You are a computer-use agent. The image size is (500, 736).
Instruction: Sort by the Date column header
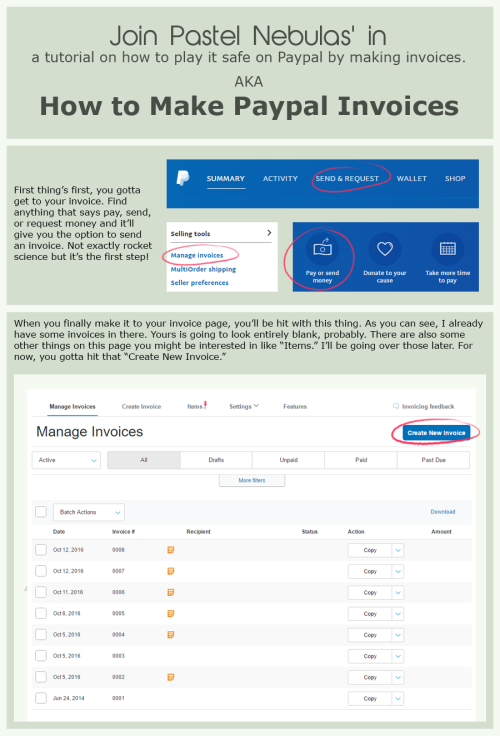(x=59, y=531)
